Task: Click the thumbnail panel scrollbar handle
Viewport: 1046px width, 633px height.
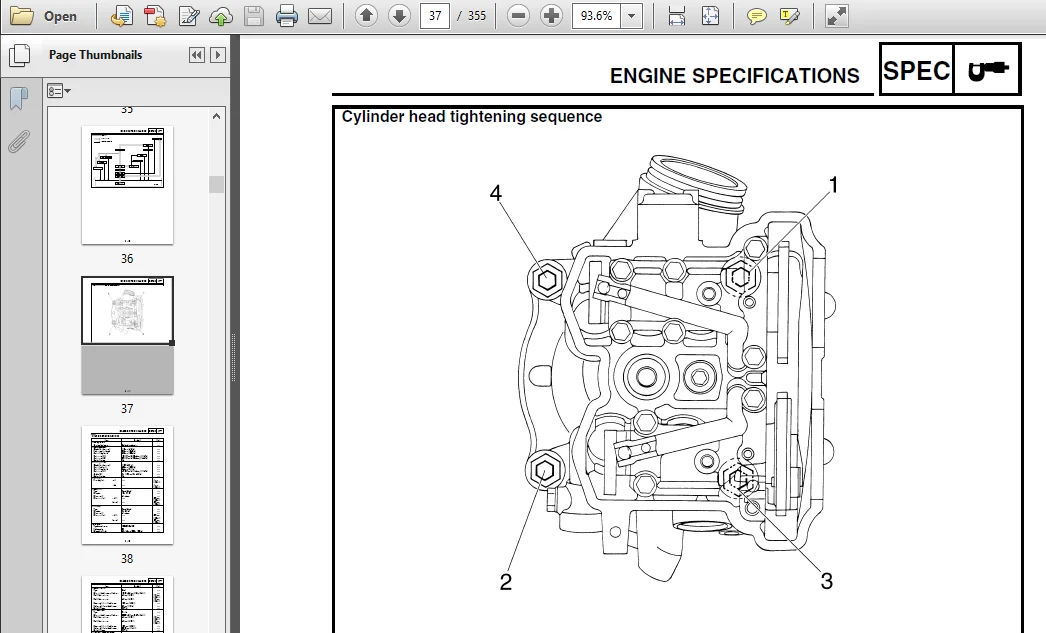Action: click(x=216, y=184)
